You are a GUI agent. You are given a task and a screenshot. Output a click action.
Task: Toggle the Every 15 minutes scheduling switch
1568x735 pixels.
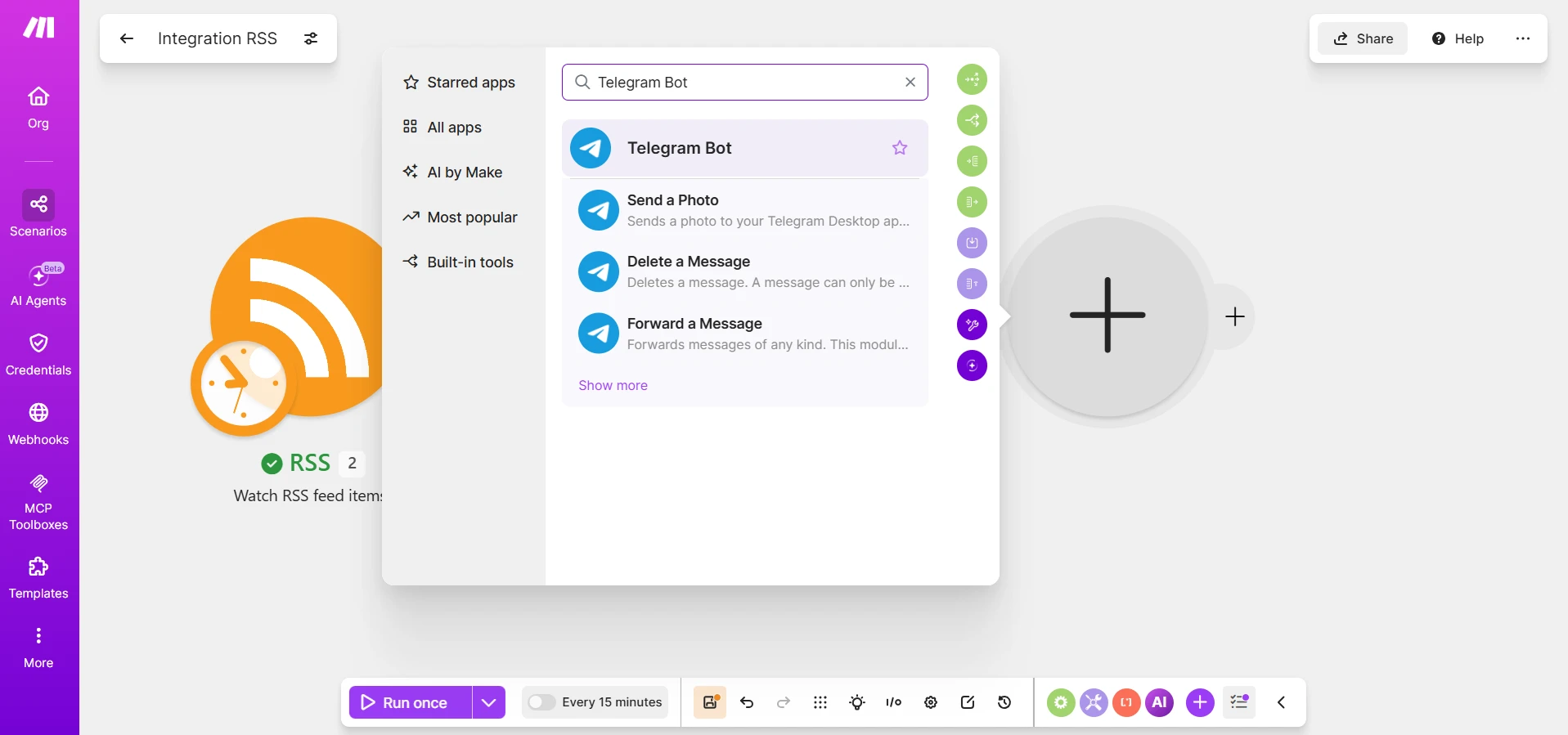pos(541,702)
